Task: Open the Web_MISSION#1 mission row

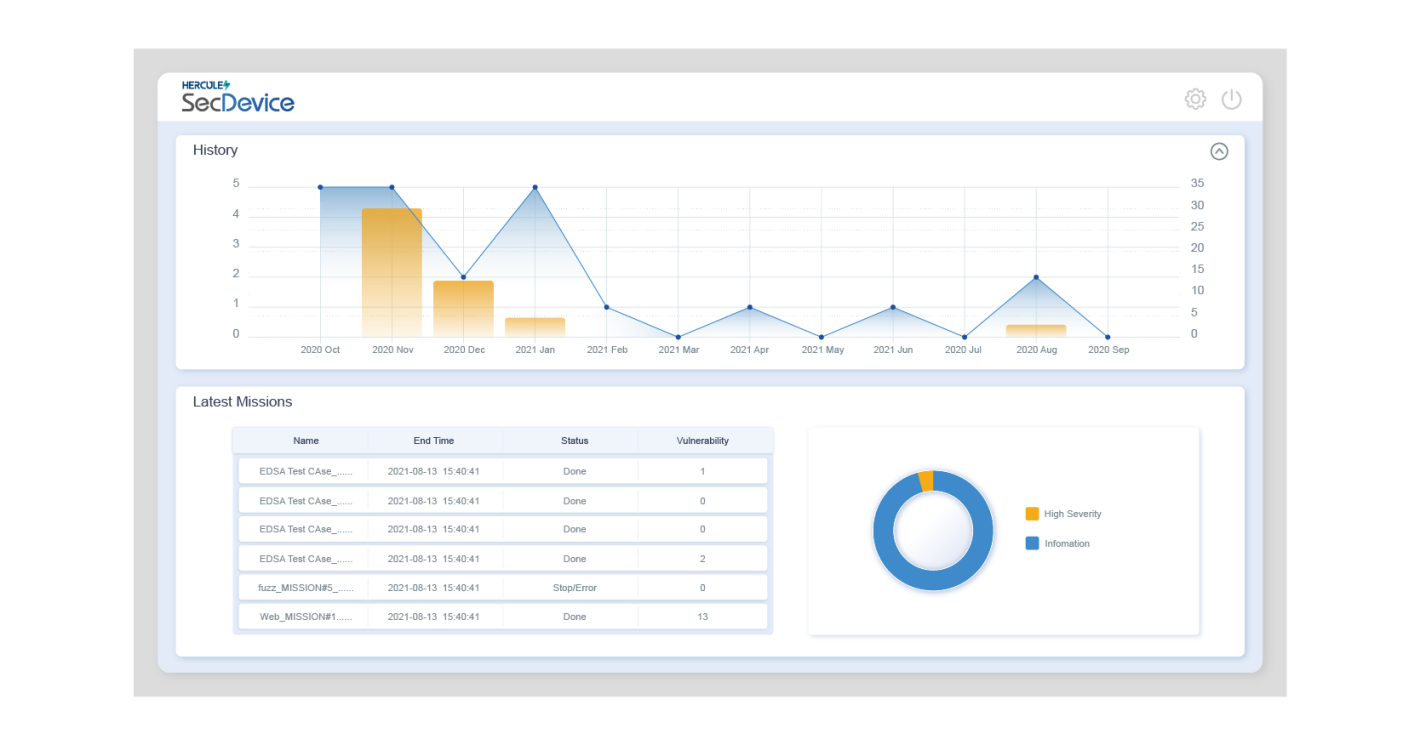Action: 305,617
